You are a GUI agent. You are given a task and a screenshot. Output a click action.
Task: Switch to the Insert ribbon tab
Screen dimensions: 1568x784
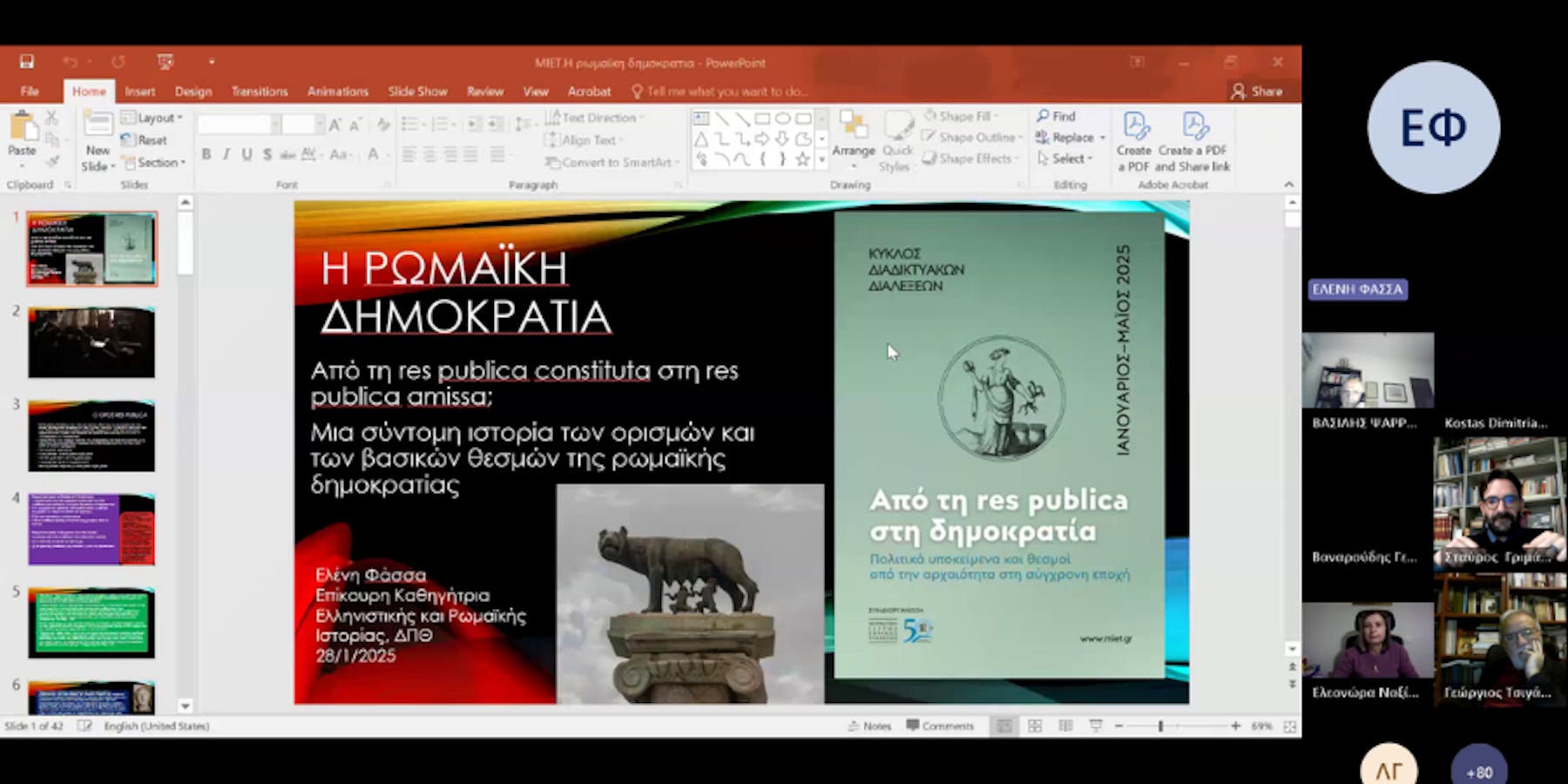(139, 91)
